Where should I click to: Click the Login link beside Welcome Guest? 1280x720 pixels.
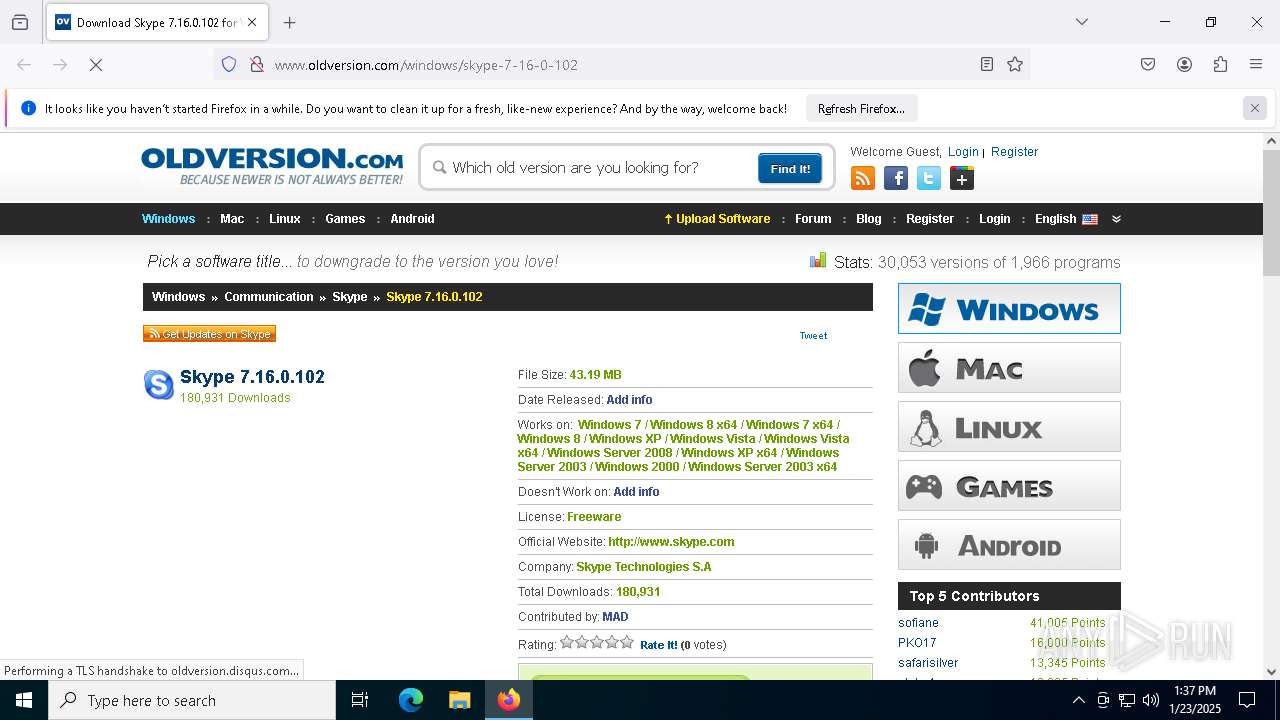point(963,152)
